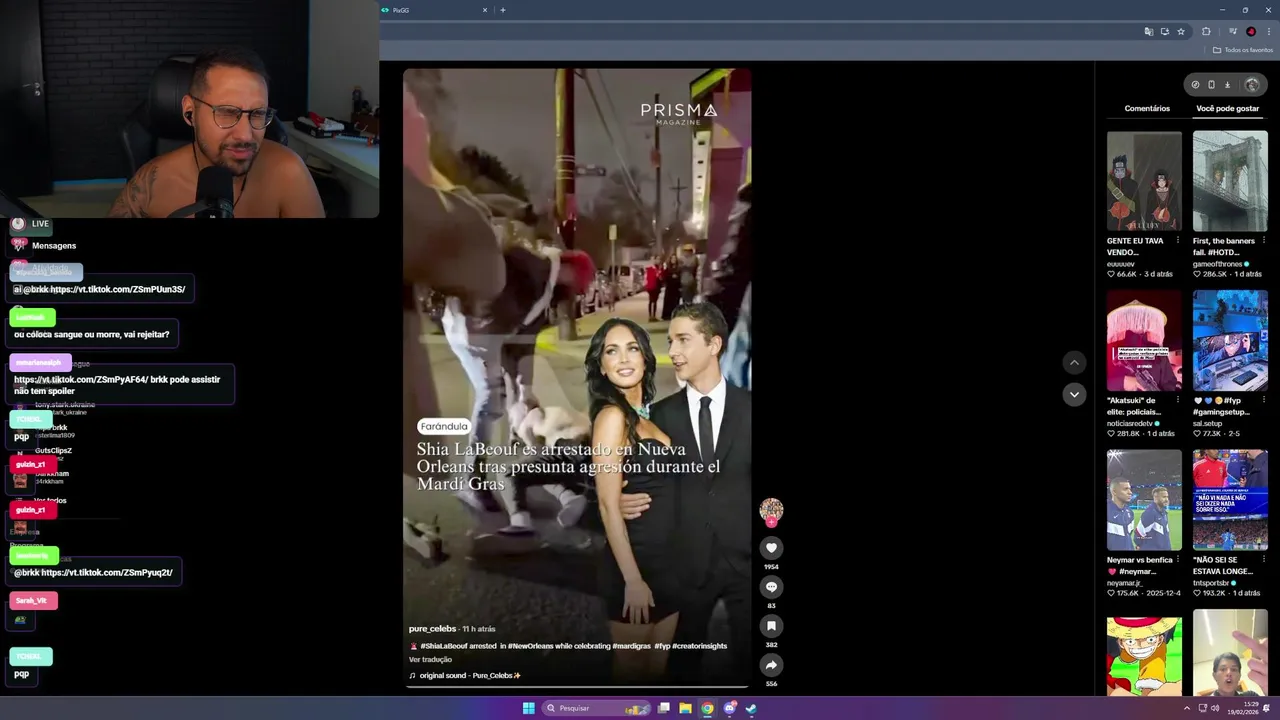Go to the previous video with up chevron
Image resolution: width=1280 pixels, height=720 pixels.
click(x=1074, y=362)
